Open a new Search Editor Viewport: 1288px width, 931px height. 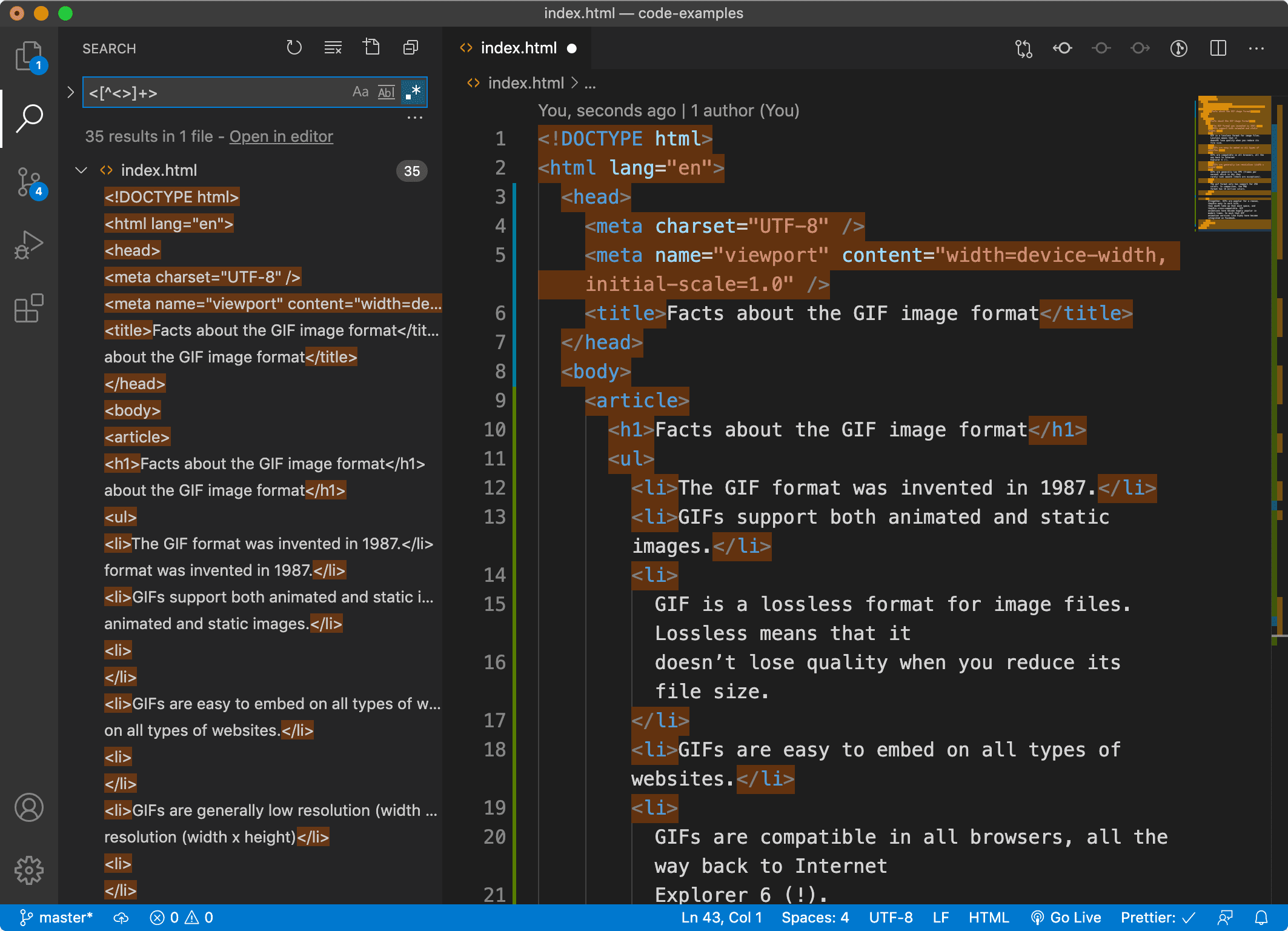(371, 47)
